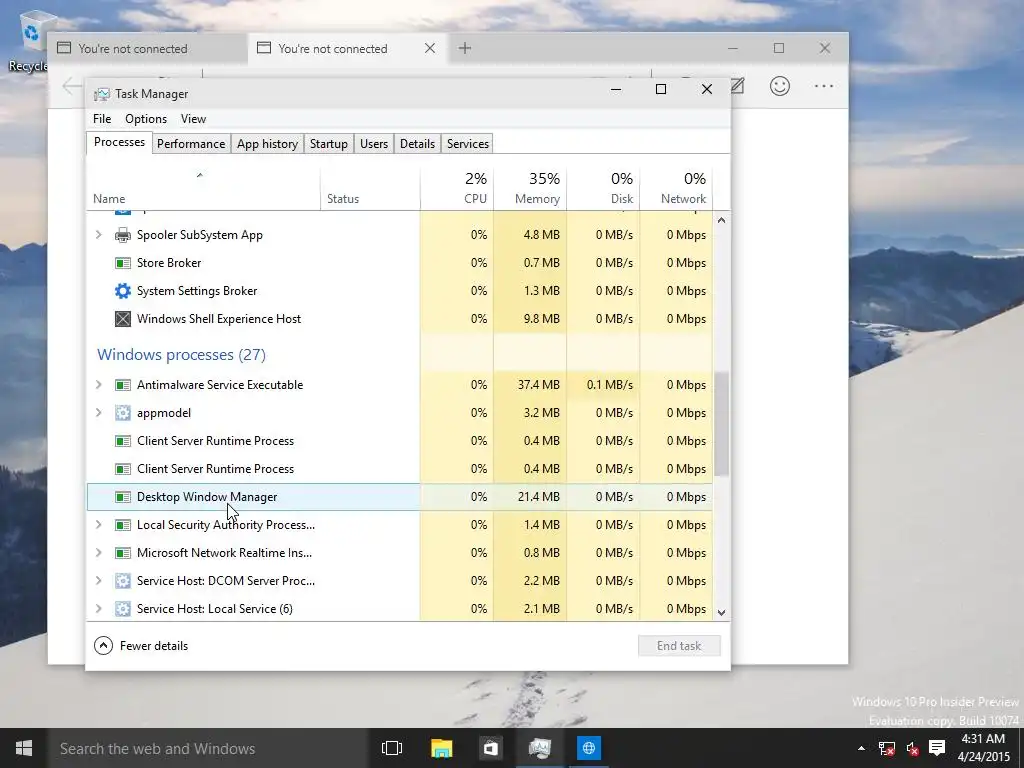Select the first 'You're not connected' browser tab
This screenshot has width=1024, height=768.
[148, 48]
